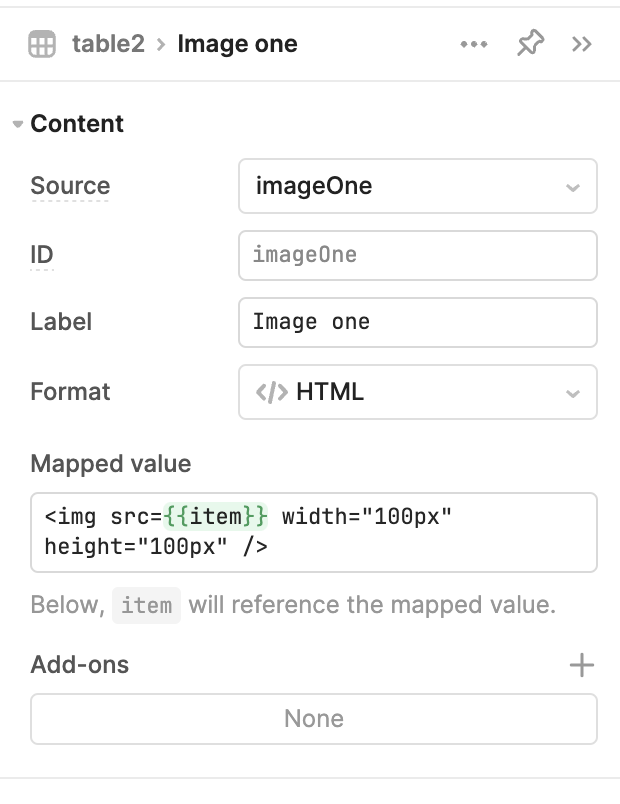This screenshot has height=804, width=620.
Task: Click the None box under Add-ons
Action: tap(314, 719)
